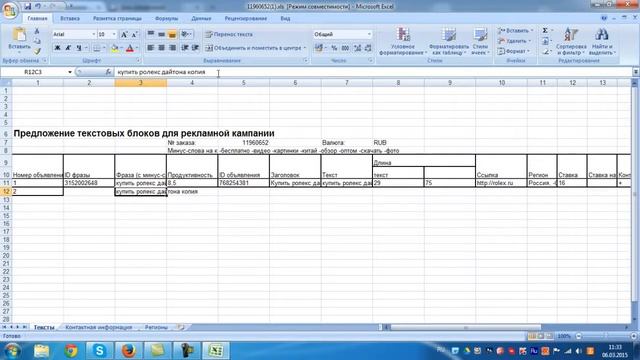This screenshot has width=640, height=360.
Task: Click the Save icon in Quick Access
Action: (x=27, y=6)
